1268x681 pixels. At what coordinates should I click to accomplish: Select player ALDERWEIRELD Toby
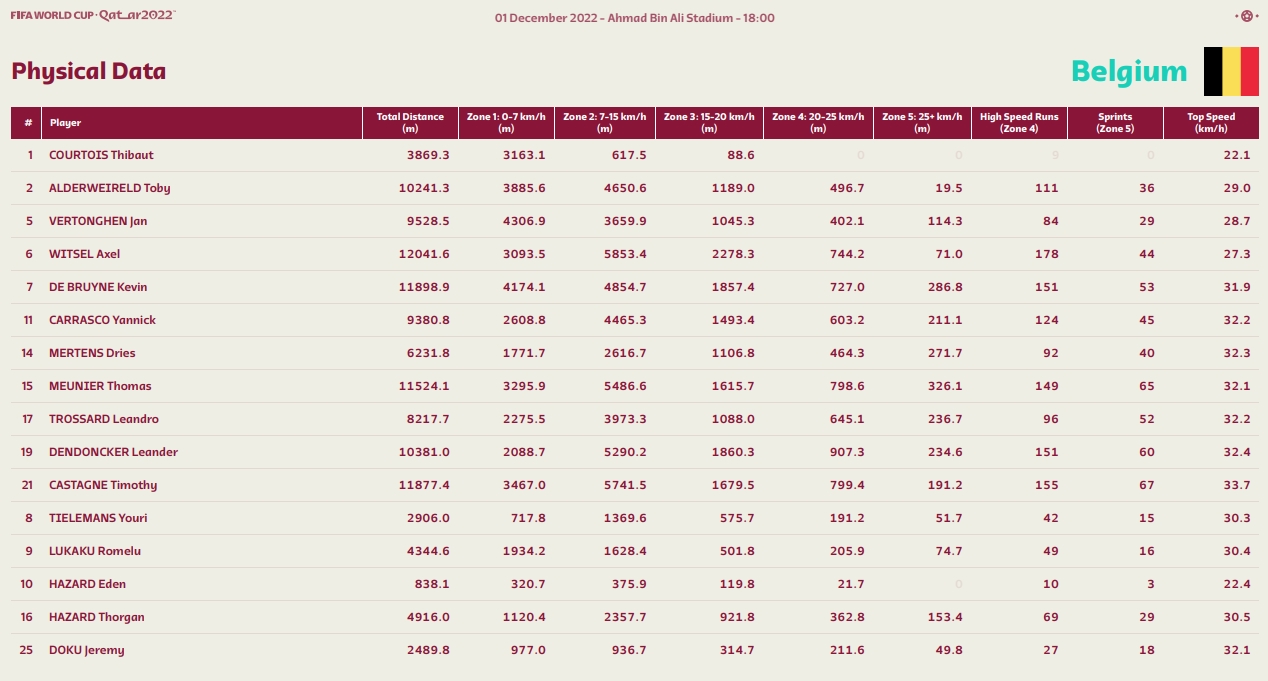pos(110,188)
